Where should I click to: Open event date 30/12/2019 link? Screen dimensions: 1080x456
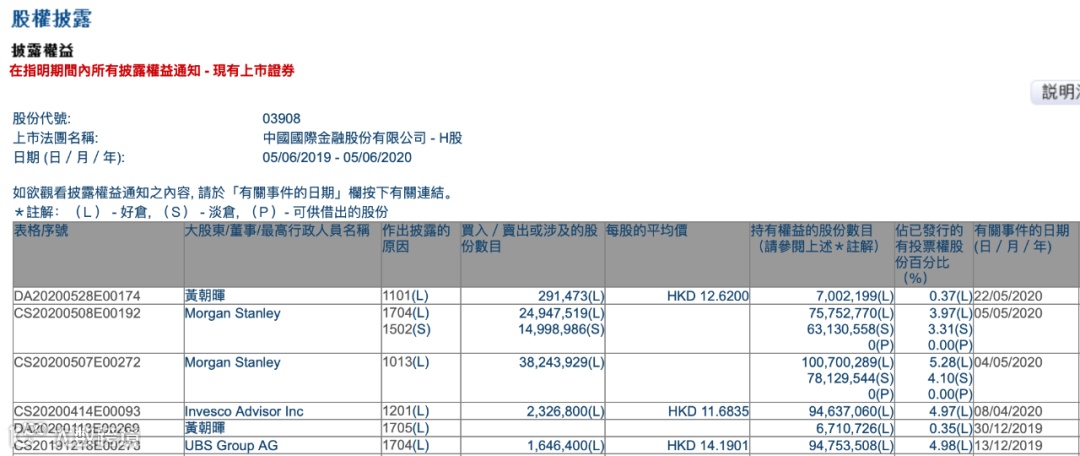(x=1008, y=429)
